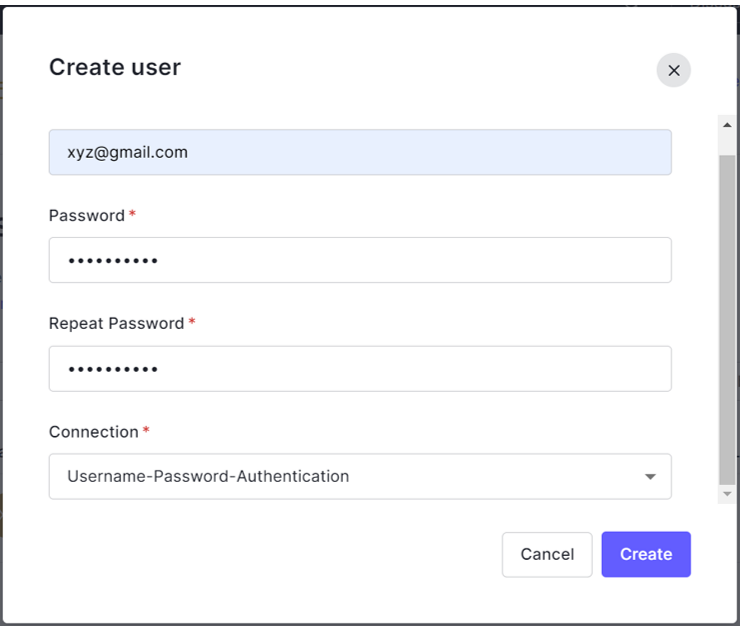Click the red asterisk beside Repeat Password
The image size is (744, 628).
click(x=192, y=323)
